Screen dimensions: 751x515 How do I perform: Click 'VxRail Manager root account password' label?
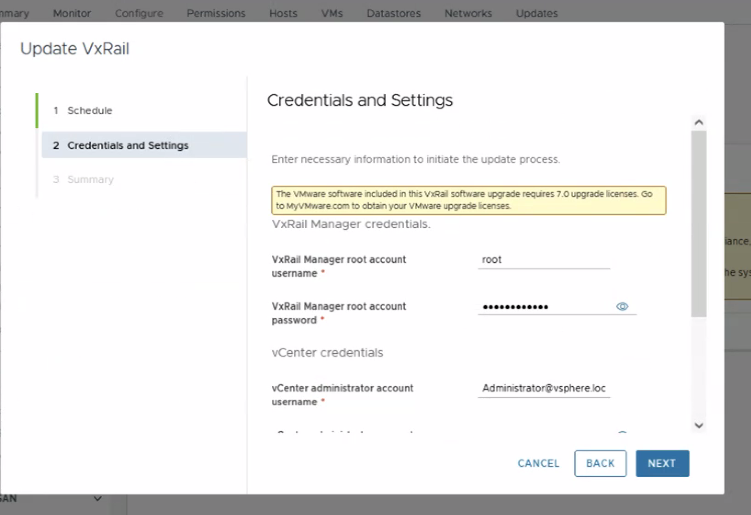tap(339, 313)
